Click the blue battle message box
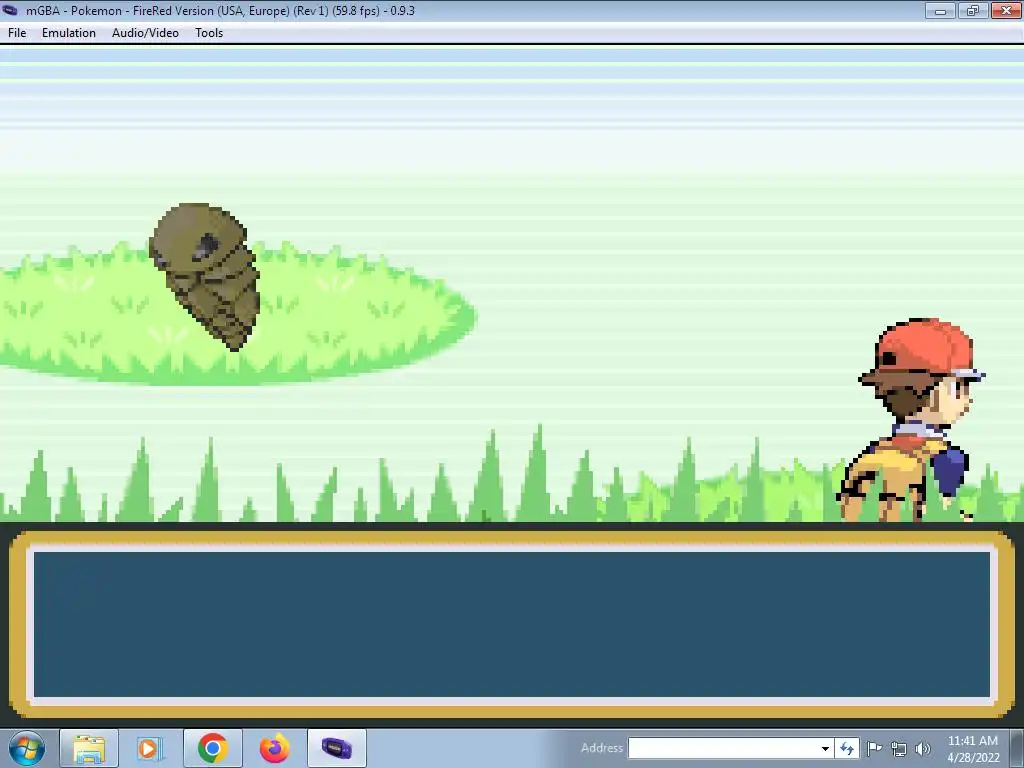The image size is (1024, 768). tap(512, 625)
